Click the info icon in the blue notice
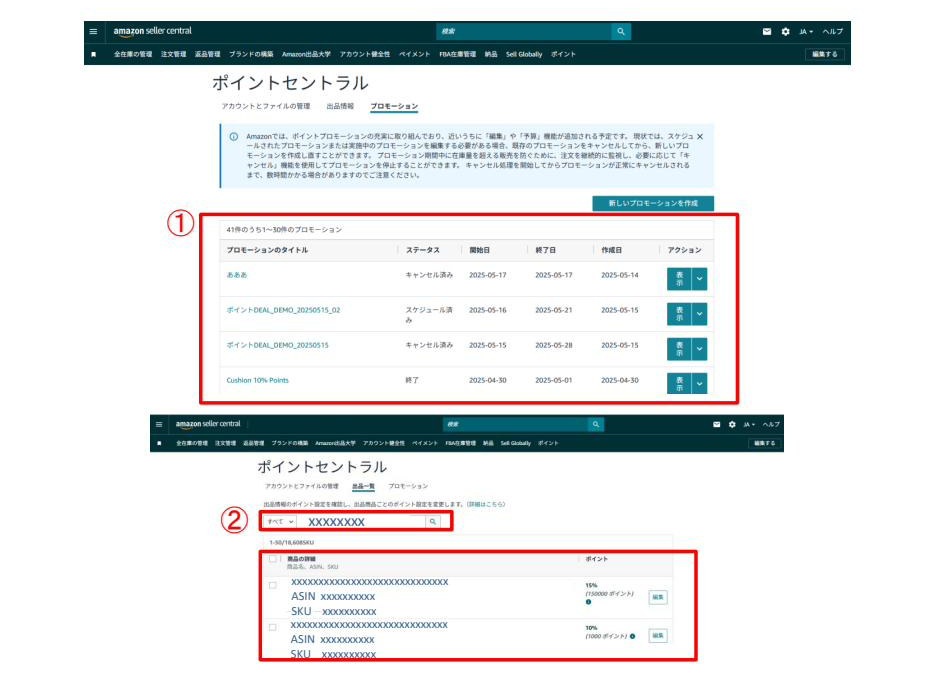This screenshot has height=682, width=952. (234, 137)
